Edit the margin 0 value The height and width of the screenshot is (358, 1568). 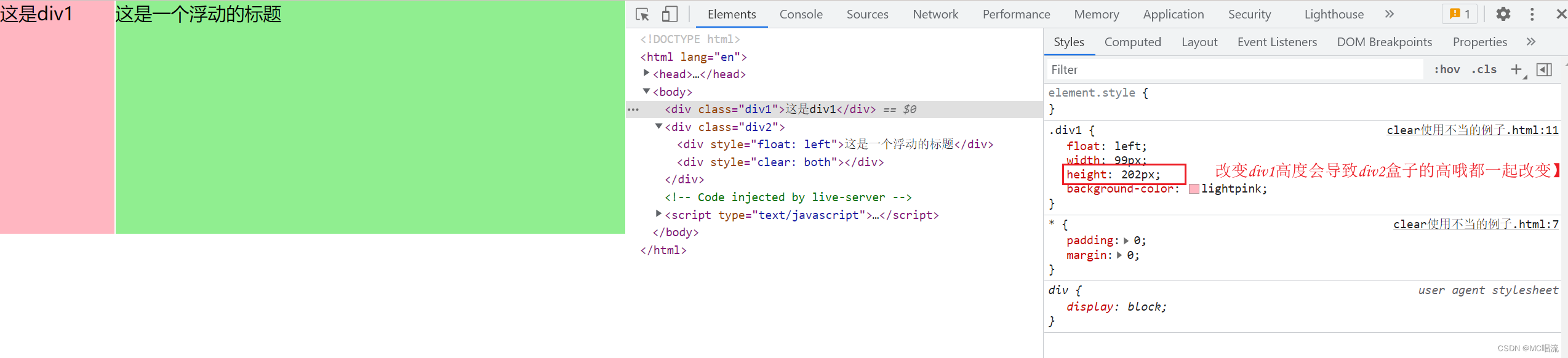[x=1130, y=255]
